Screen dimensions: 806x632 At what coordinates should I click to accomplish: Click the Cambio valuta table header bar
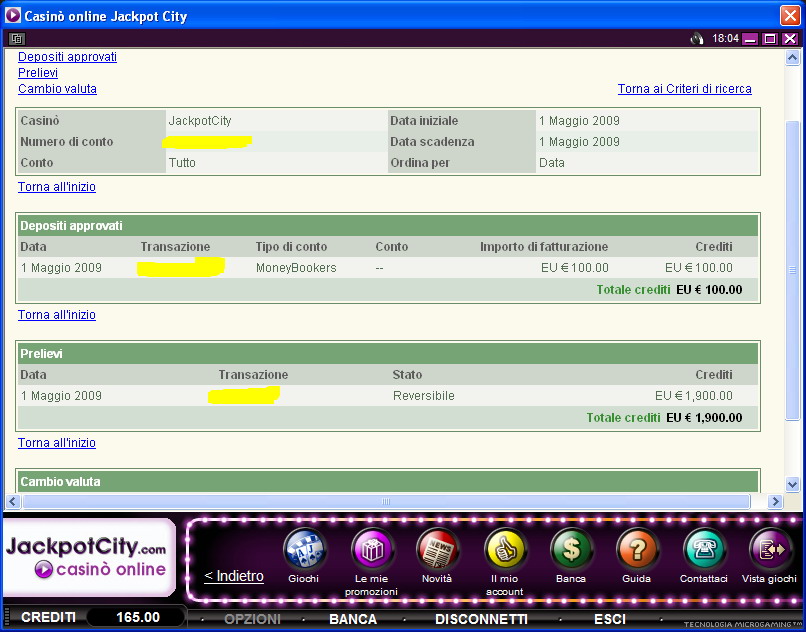tap(388, 482)
